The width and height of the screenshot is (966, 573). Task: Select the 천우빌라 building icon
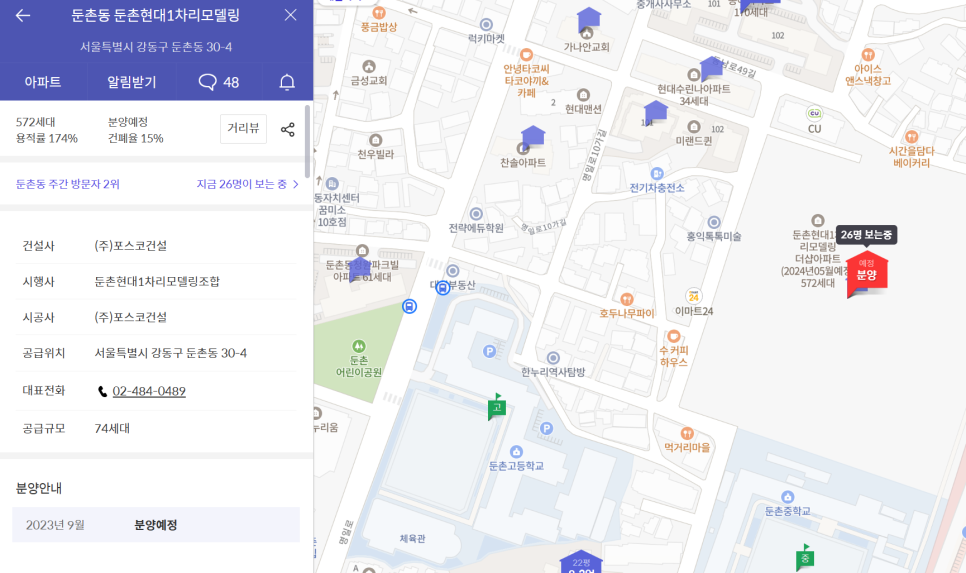point(375,140)
